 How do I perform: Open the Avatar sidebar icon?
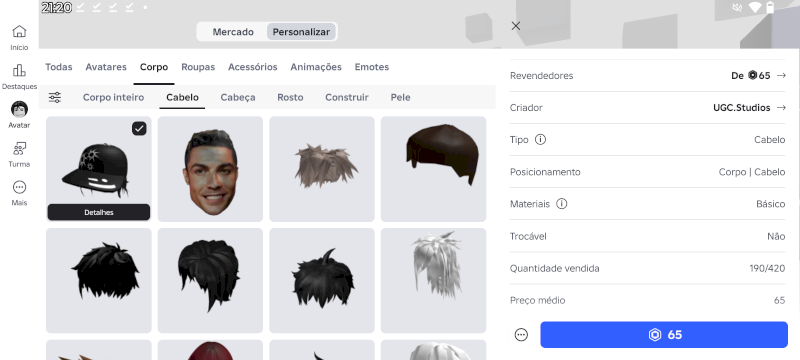pyautogui.click(x=19, y=109)
